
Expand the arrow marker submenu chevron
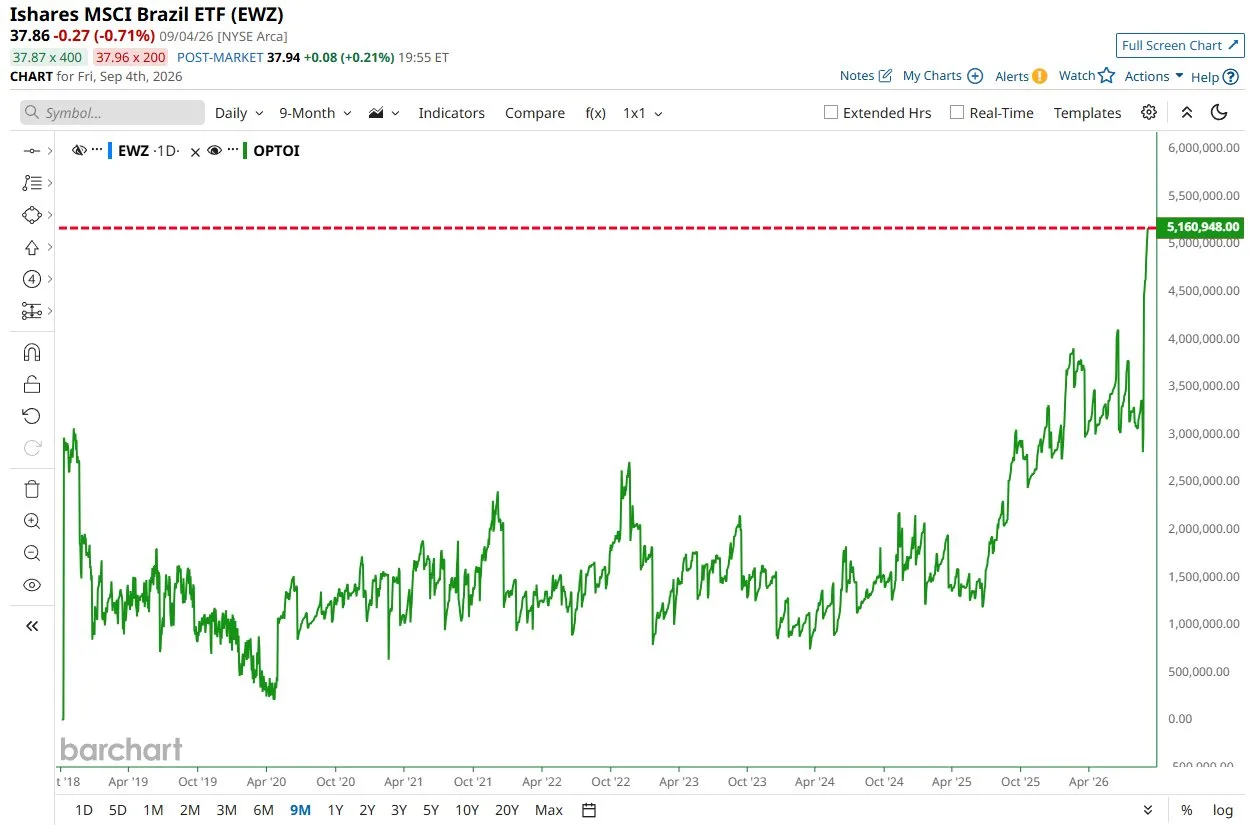pos(50,247)
